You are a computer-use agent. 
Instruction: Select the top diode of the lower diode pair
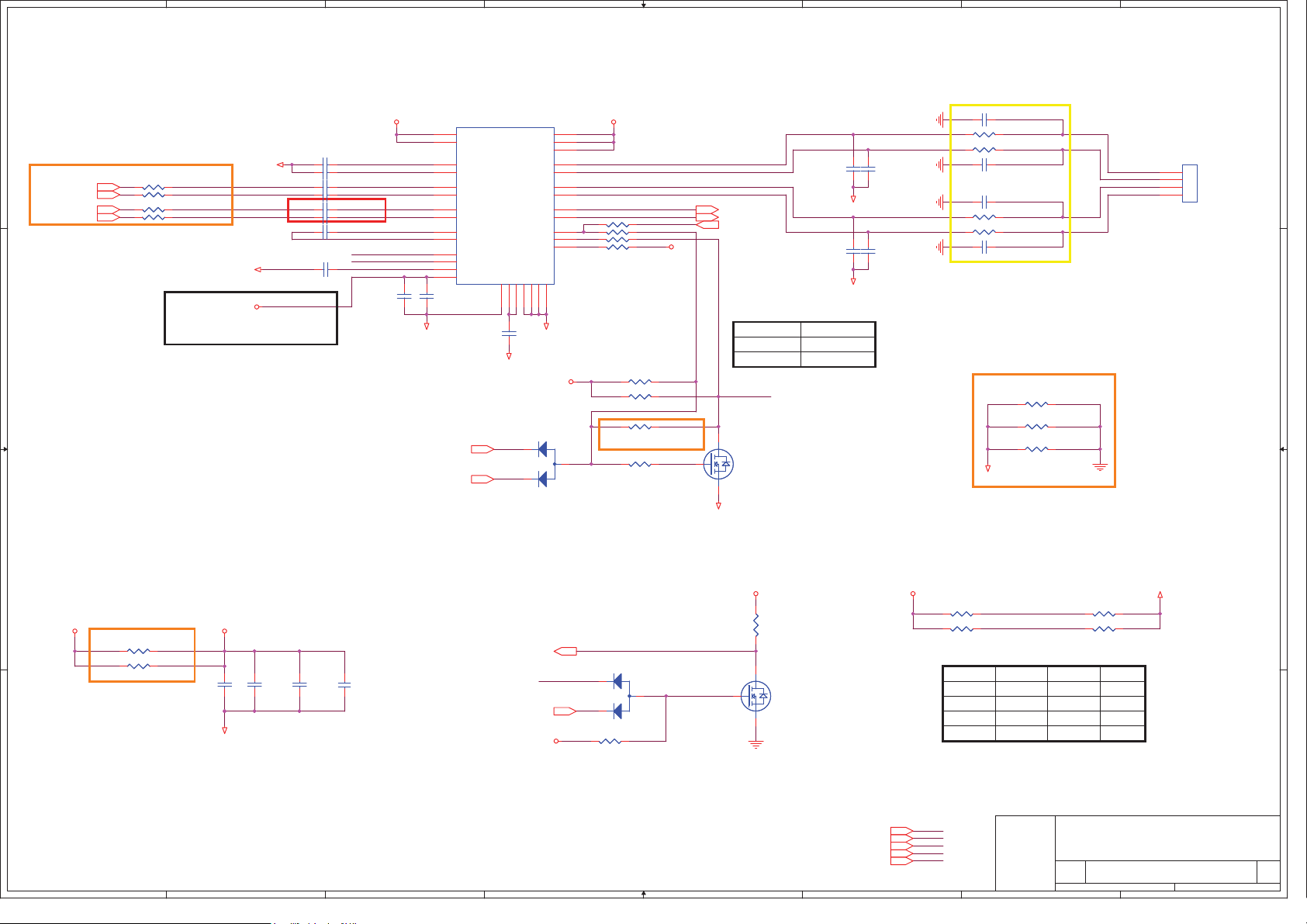(x=617, y=681)
